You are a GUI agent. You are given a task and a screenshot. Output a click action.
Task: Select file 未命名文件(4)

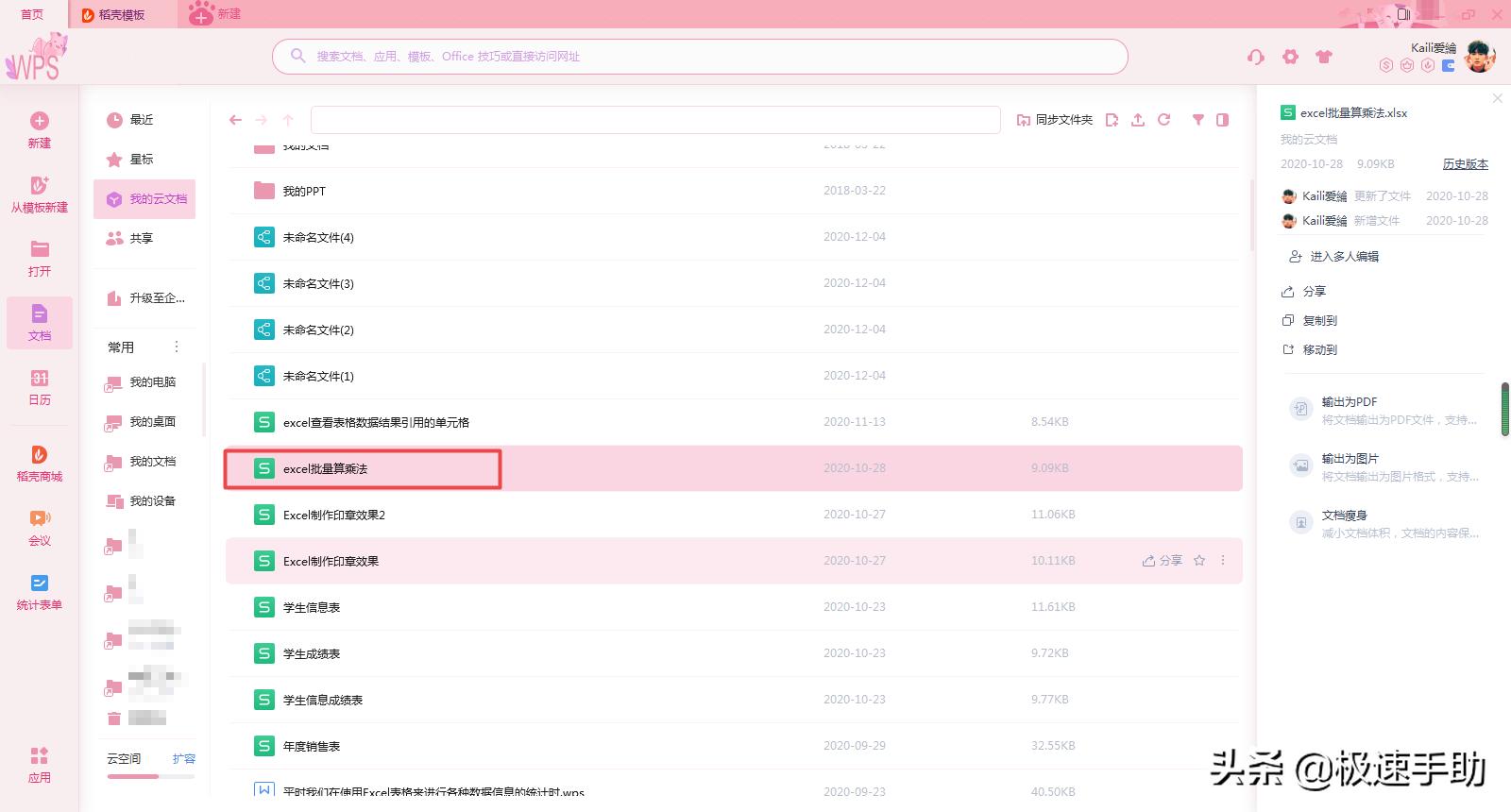click(x=733, y=237)
